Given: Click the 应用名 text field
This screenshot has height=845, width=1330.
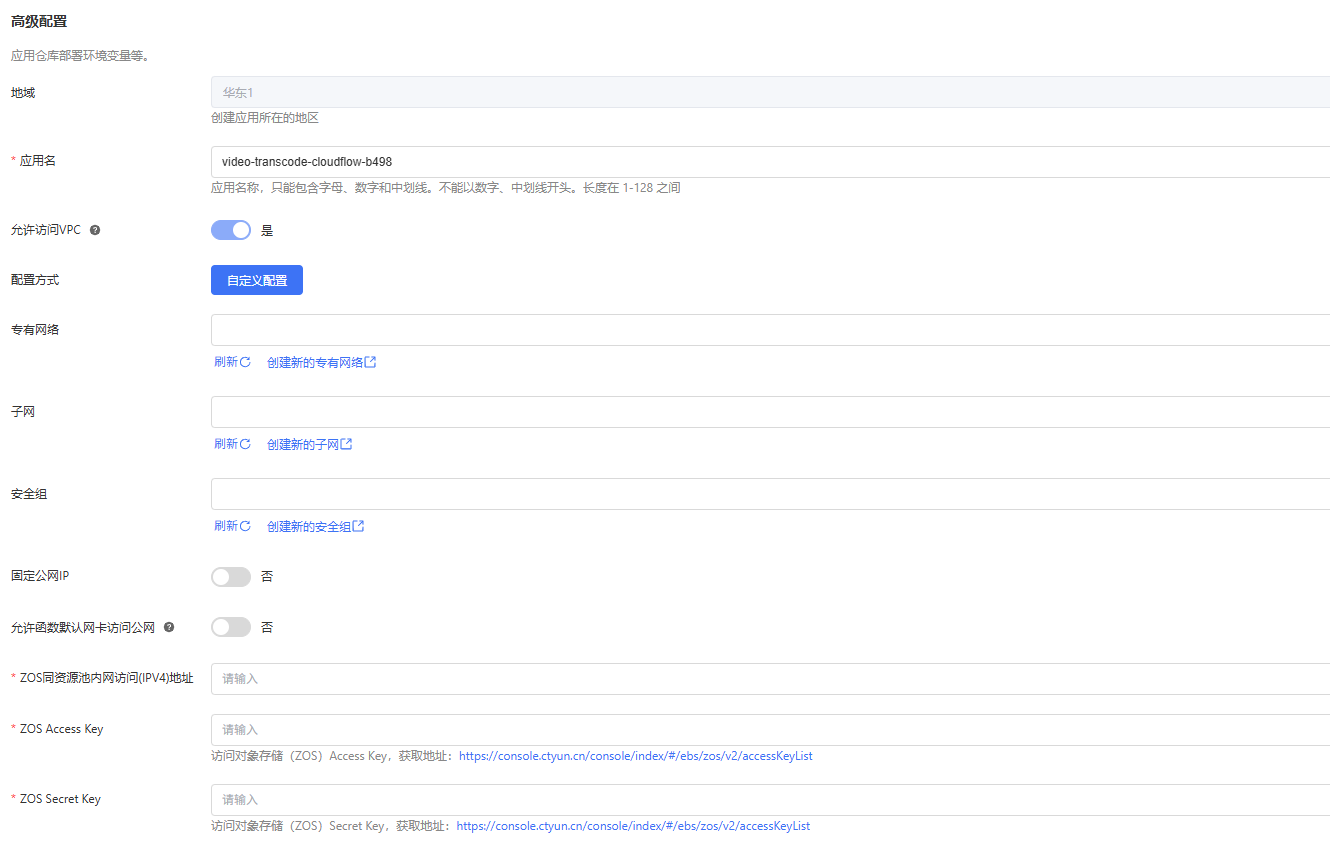Looking at the screenshot, I should (x=770, y=162).
